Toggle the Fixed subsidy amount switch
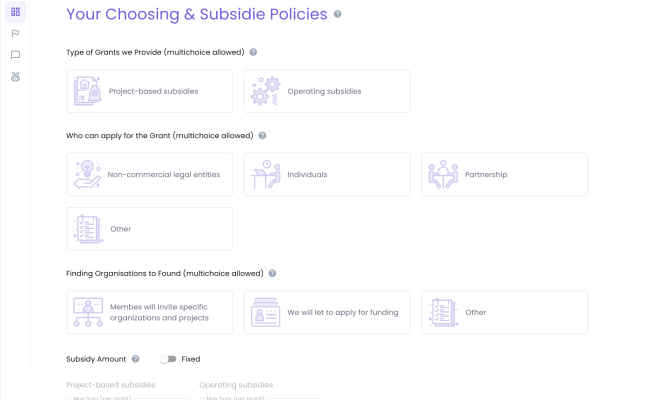650x400 pixels. tap(168, 359)
